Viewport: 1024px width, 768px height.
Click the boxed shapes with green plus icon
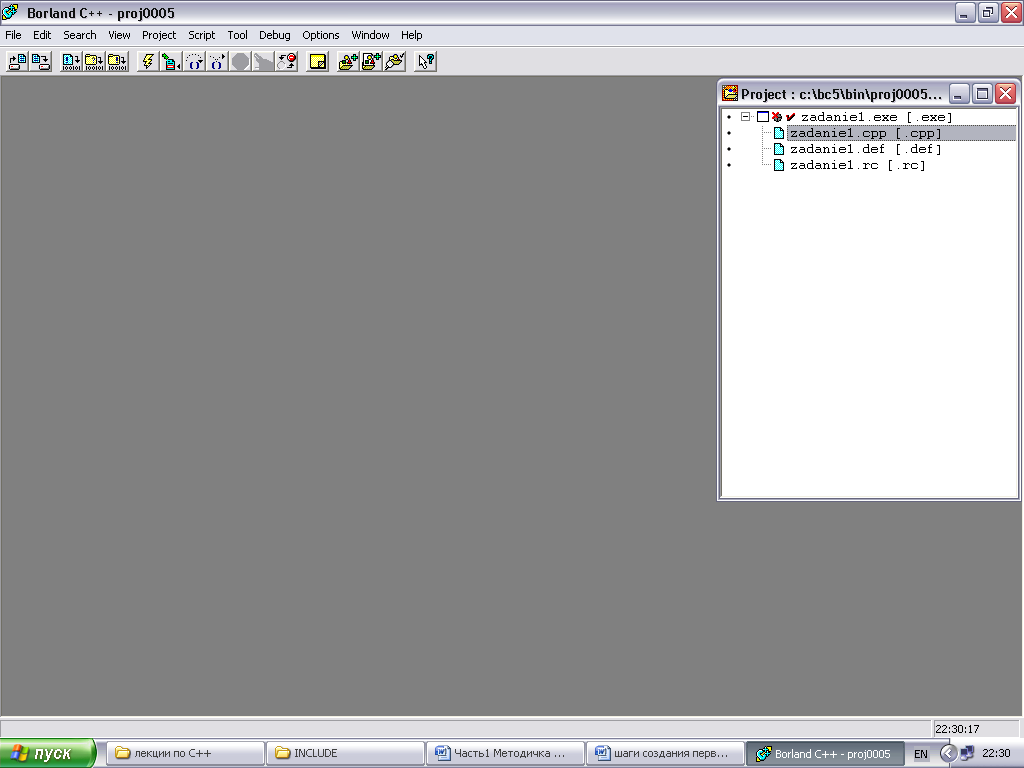[371, 61]
